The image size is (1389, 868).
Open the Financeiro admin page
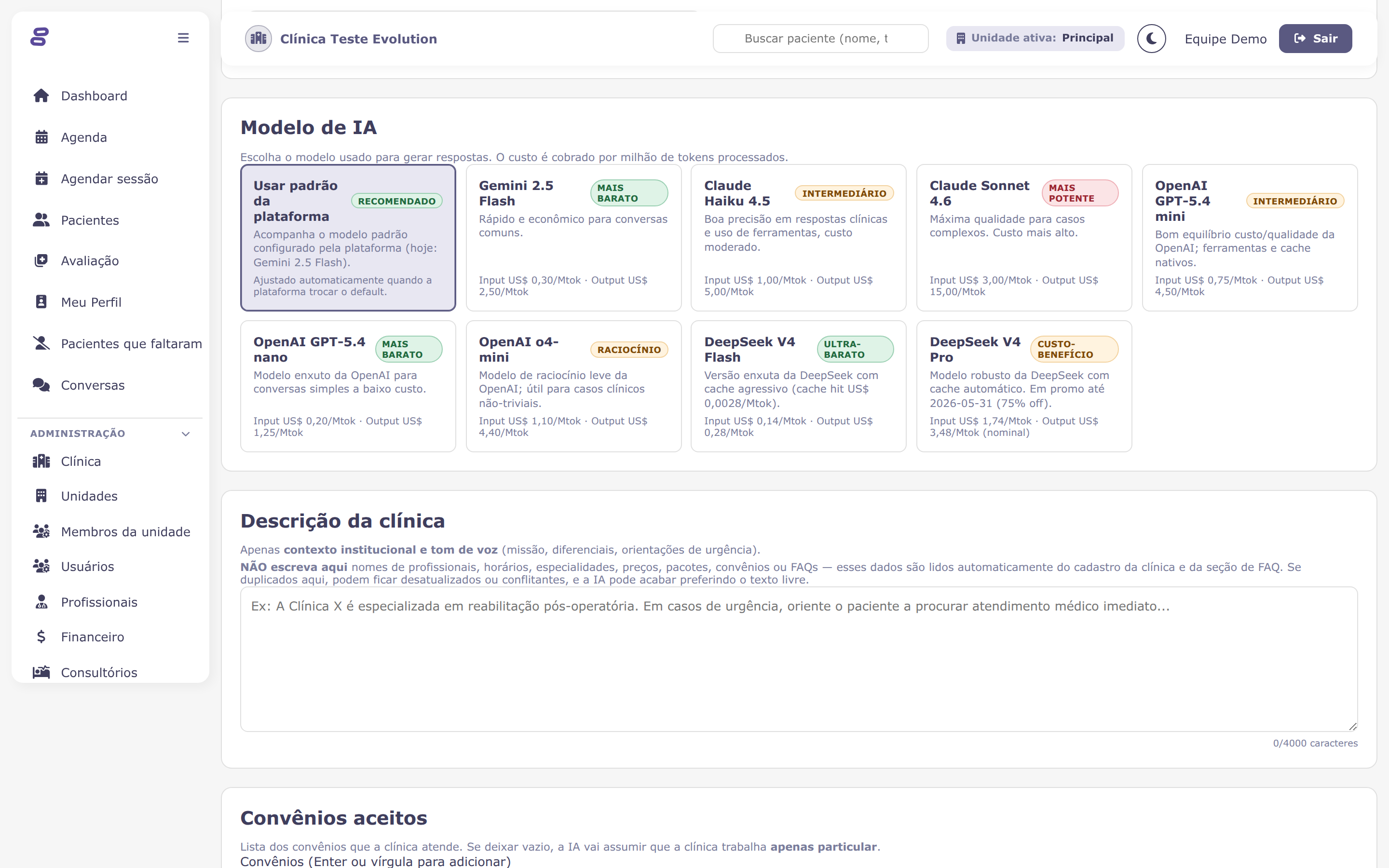point(110,637)
